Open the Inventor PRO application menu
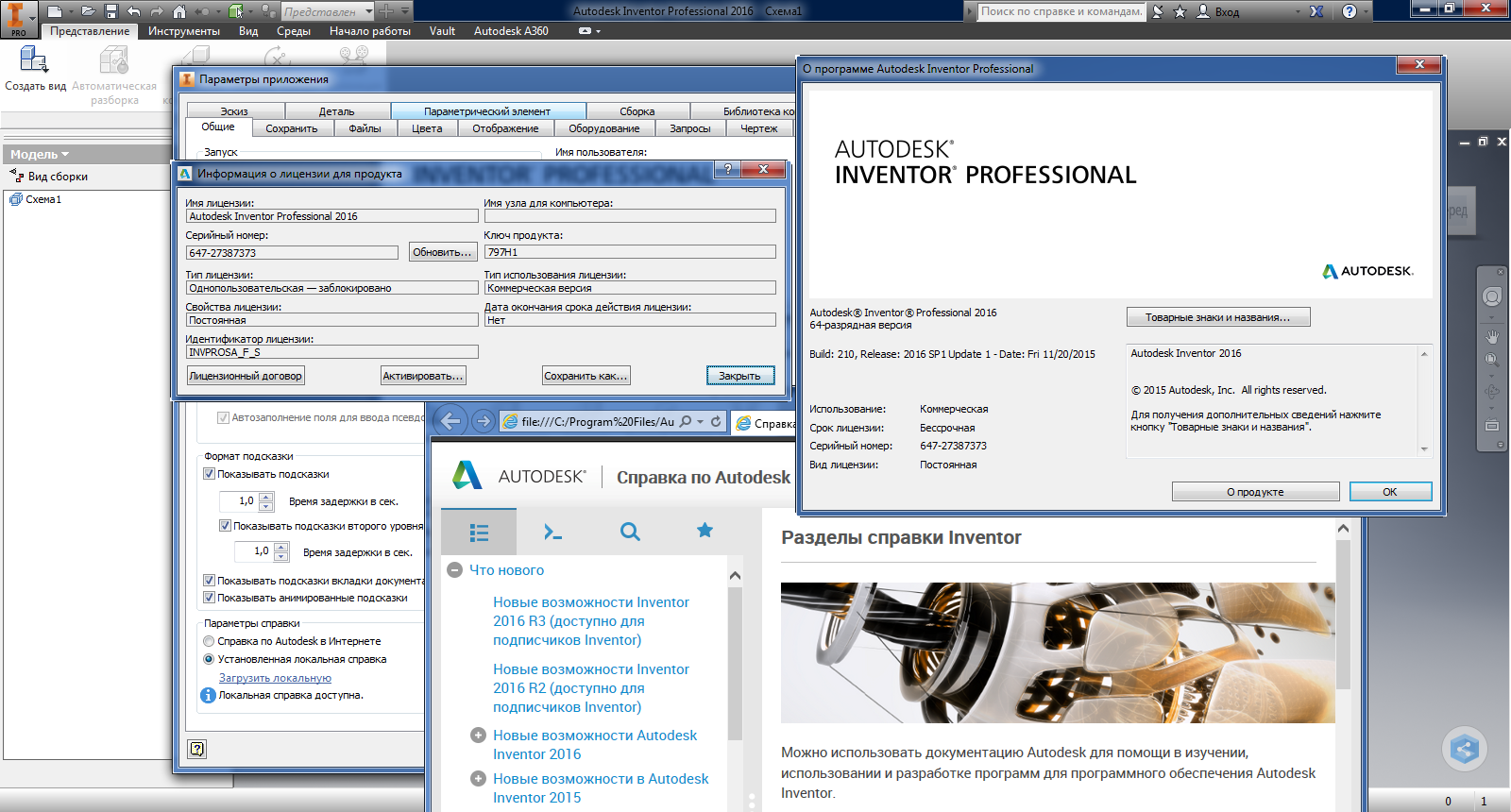The width and height of the screenshot is (1511, 812). click(x=17, y=18)
